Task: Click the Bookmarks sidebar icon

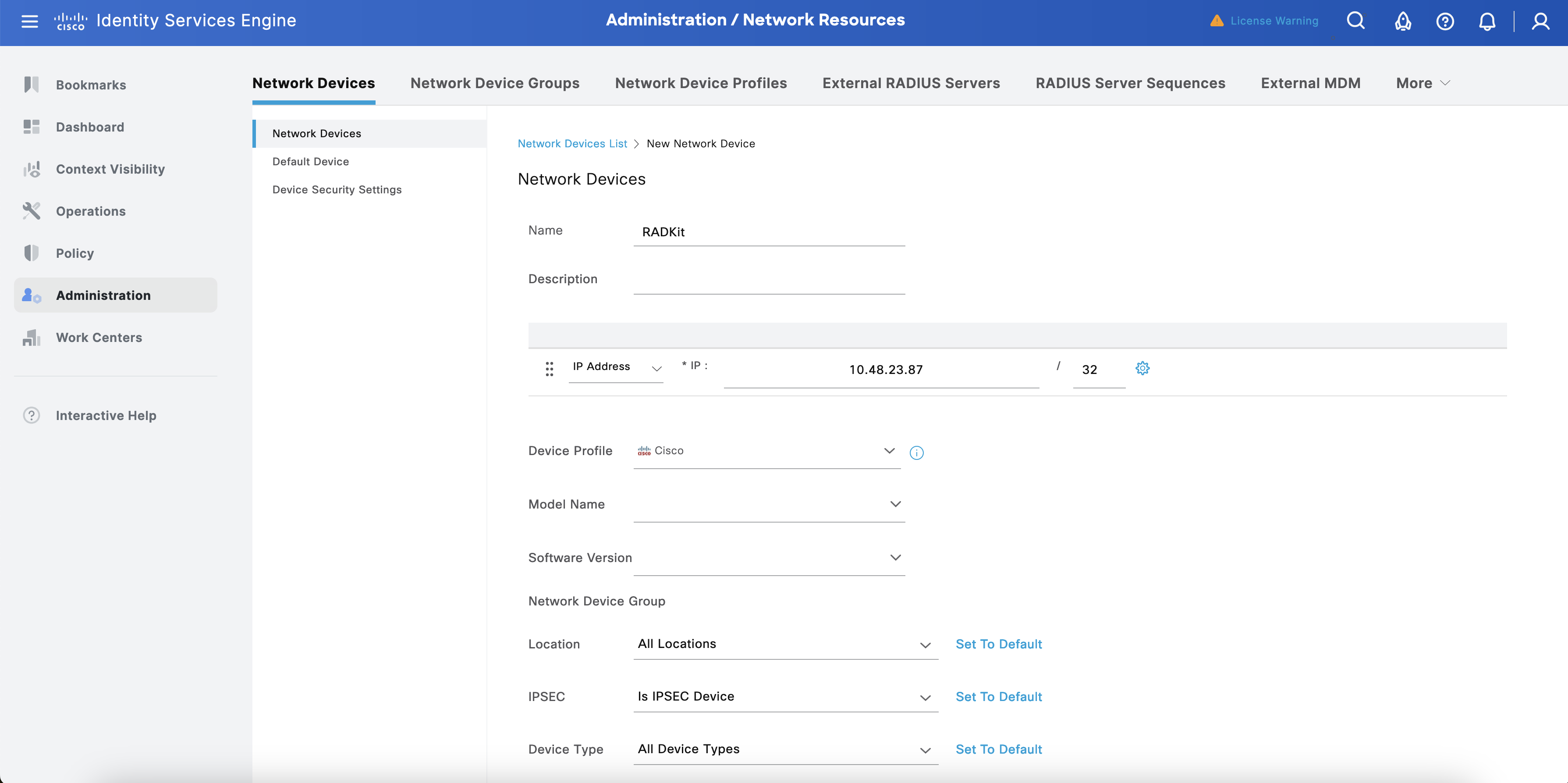Action: (31, 85)
